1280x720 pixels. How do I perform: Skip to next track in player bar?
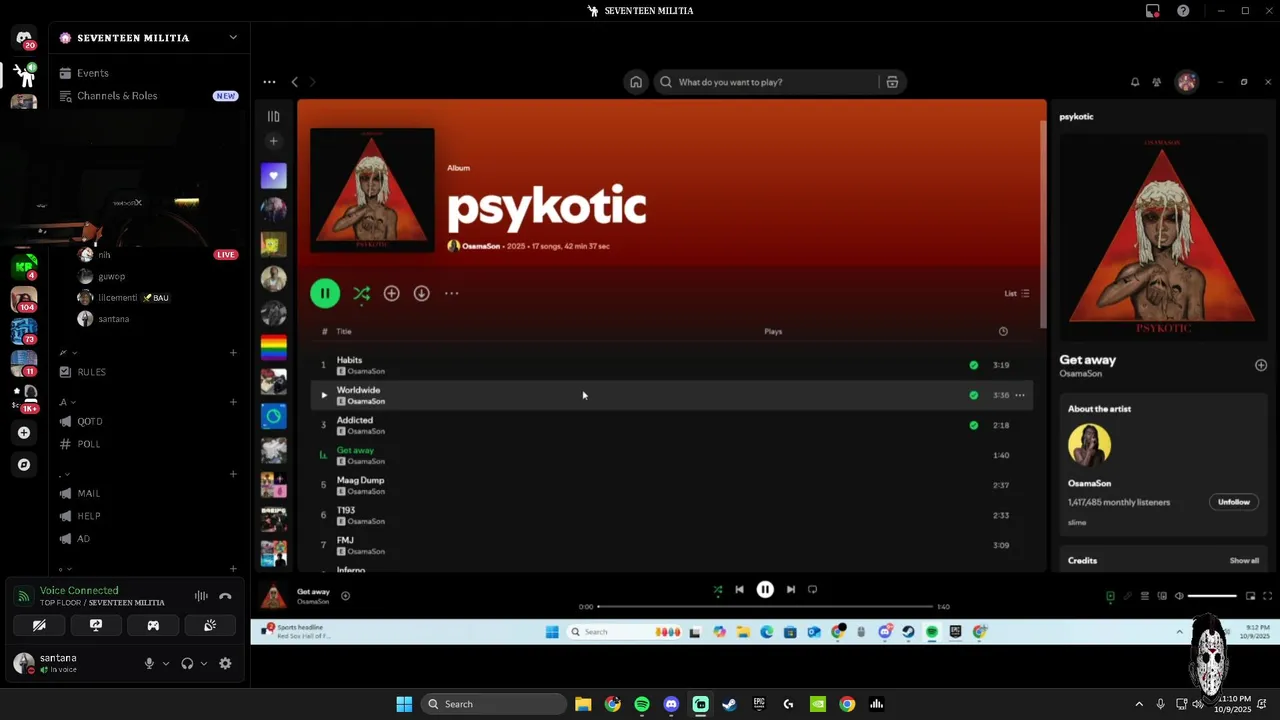click(790, 590)
